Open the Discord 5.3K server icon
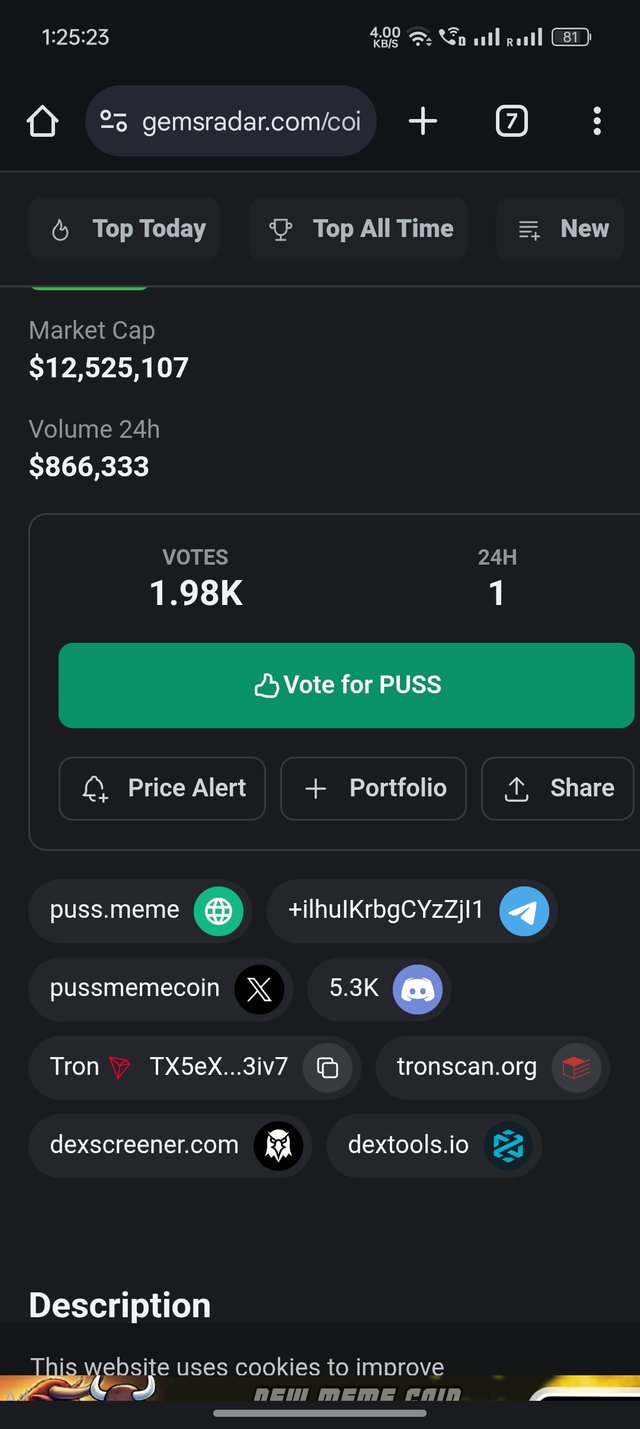This screenshot has width=640, height=1429. [417, 990]
